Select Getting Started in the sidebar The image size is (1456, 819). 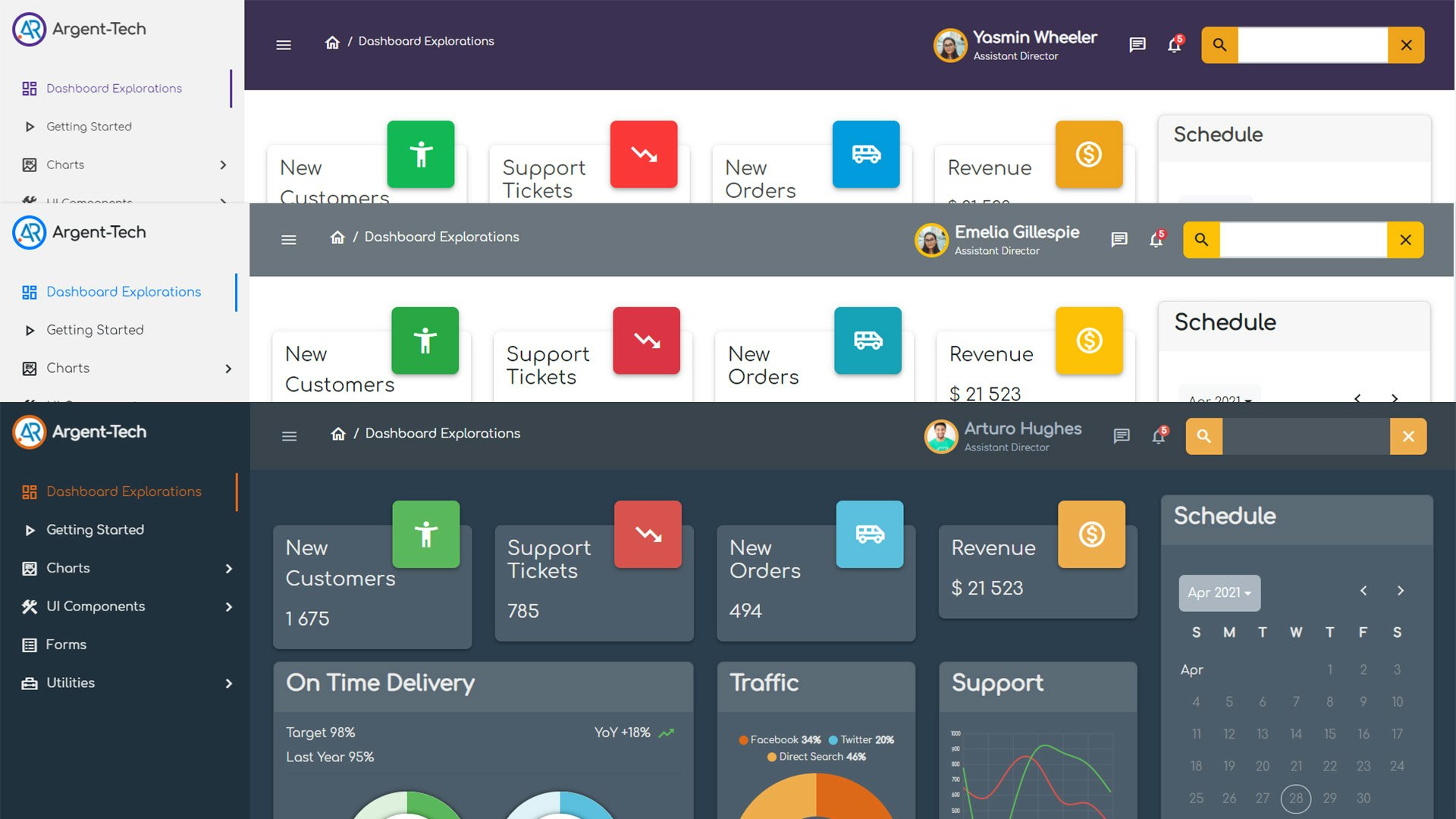tap(95, 529)
